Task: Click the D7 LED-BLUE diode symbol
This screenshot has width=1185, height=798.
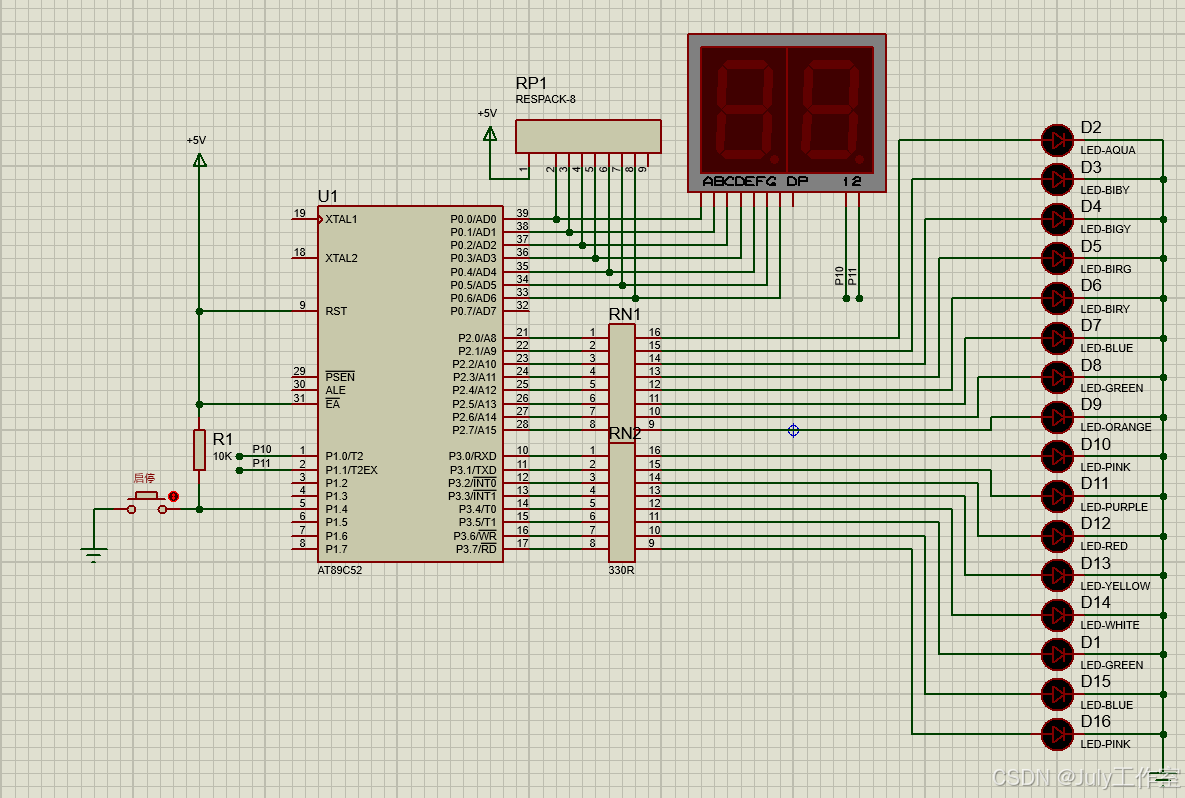Action: [x=1057, y=338]
